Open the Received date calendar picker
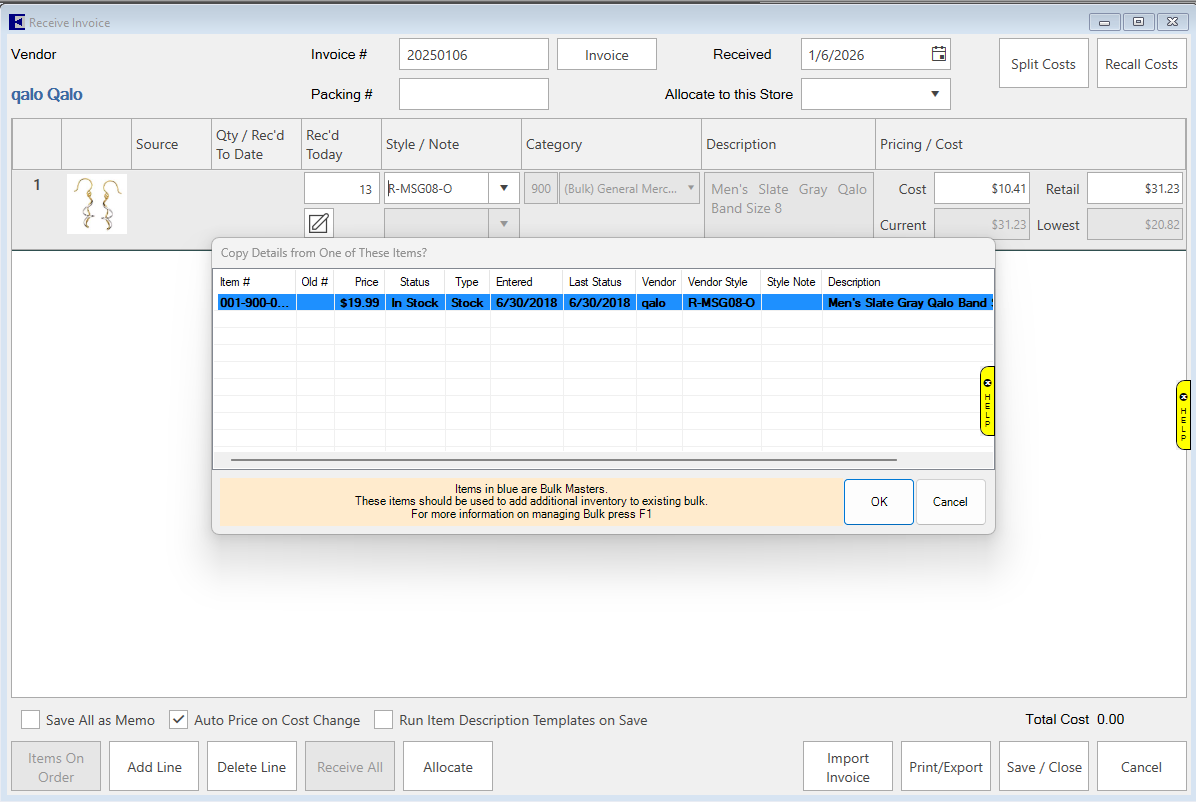Screen dimensions: 1196x802 [x=938, y=54]
